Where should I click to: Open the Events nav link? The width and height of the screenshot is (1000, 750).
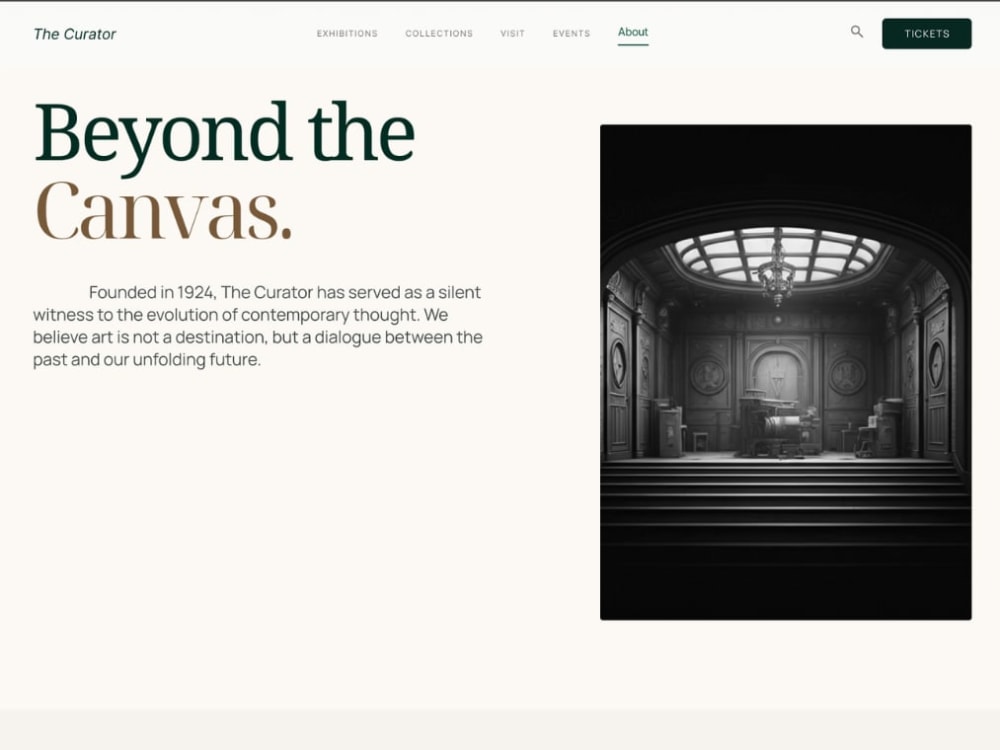(x=571, y=33)
